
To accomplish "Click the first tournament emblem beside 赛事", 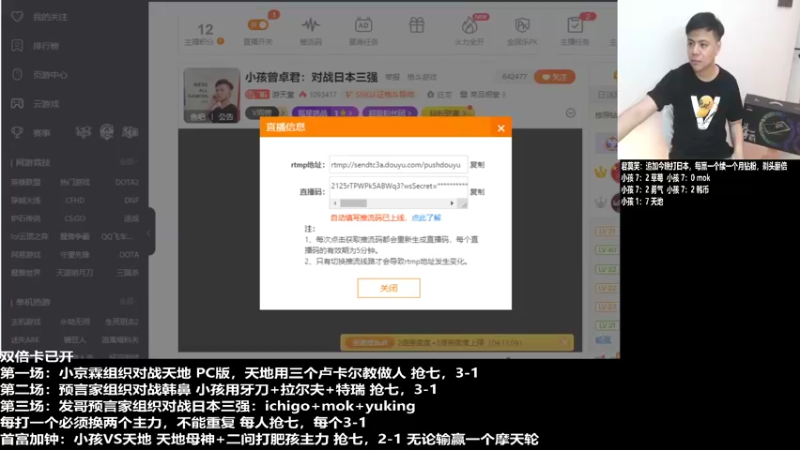I will [83, 132].
